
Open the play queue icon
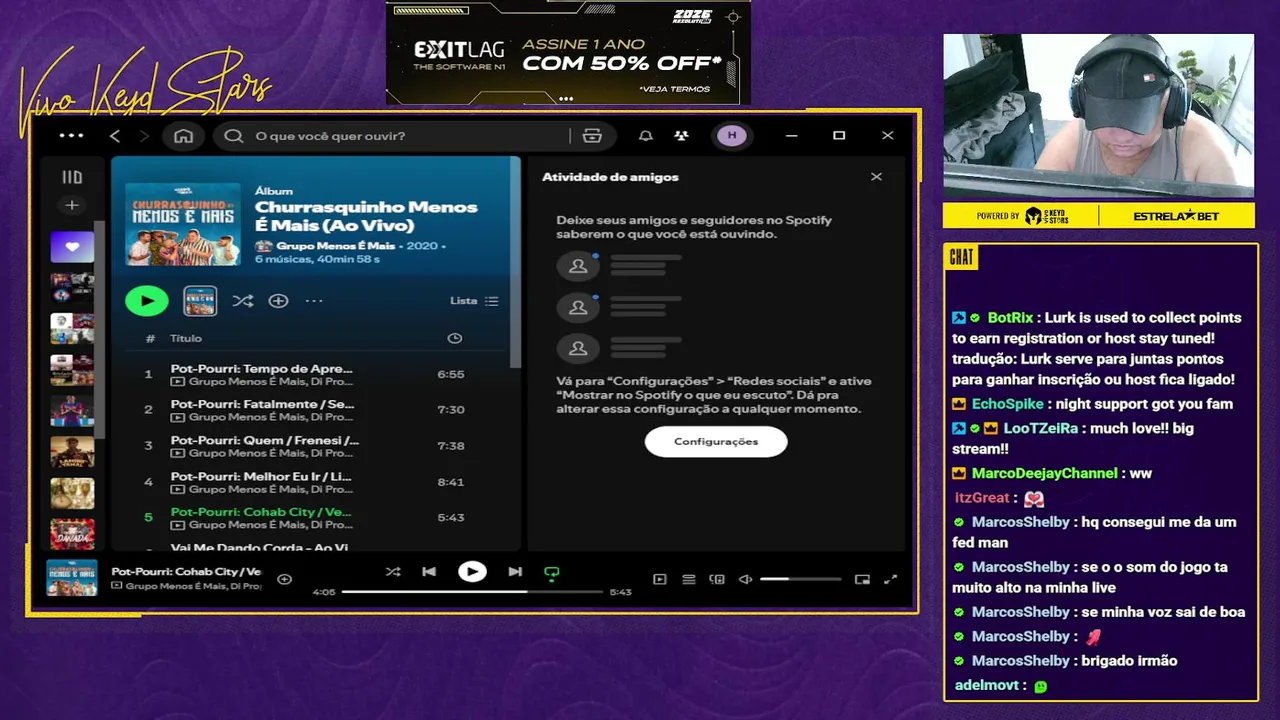pyautogui.click(x=688, y=579)
